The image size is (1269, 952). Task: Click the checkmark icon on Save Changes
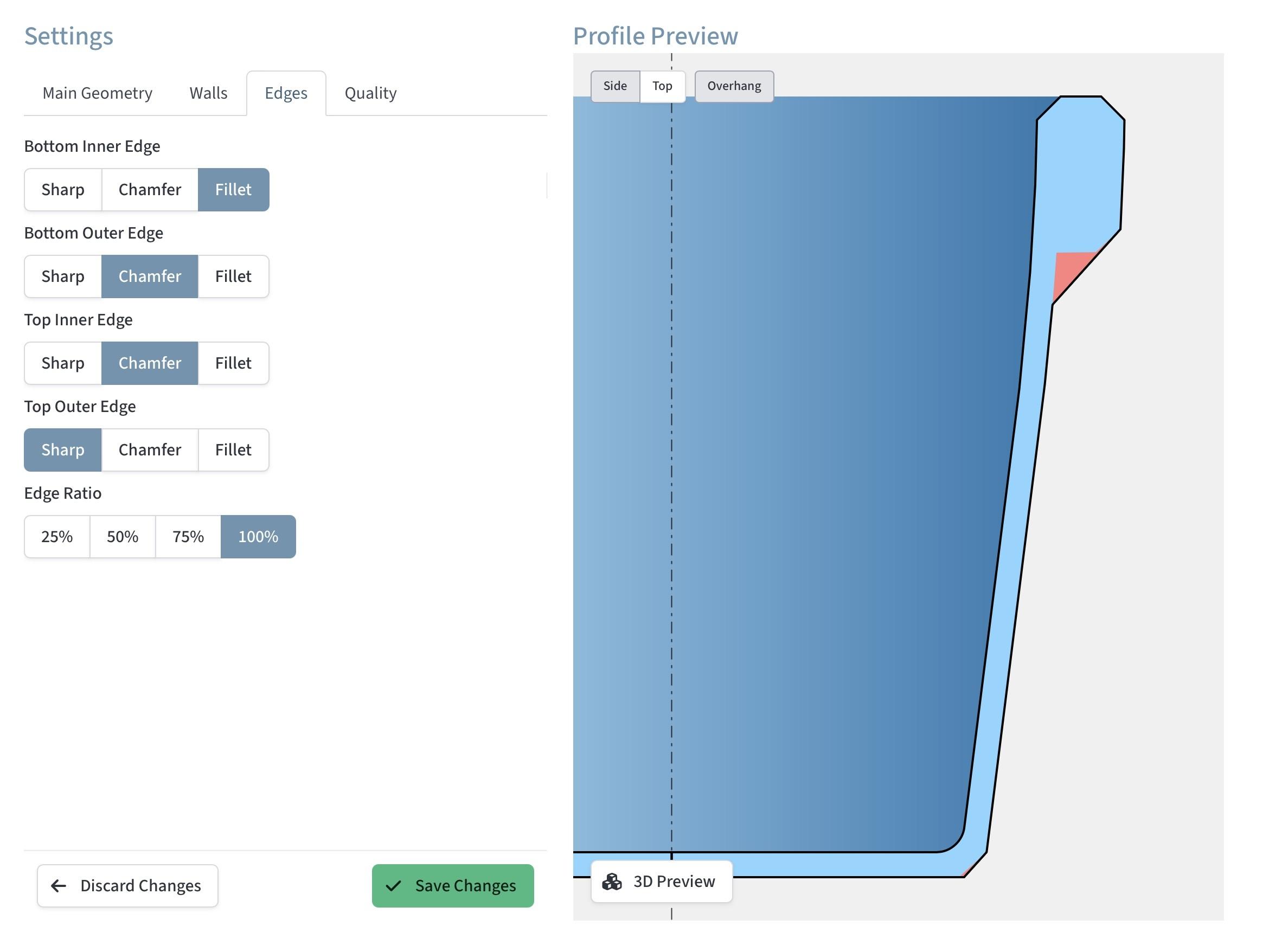coord(394,886)
